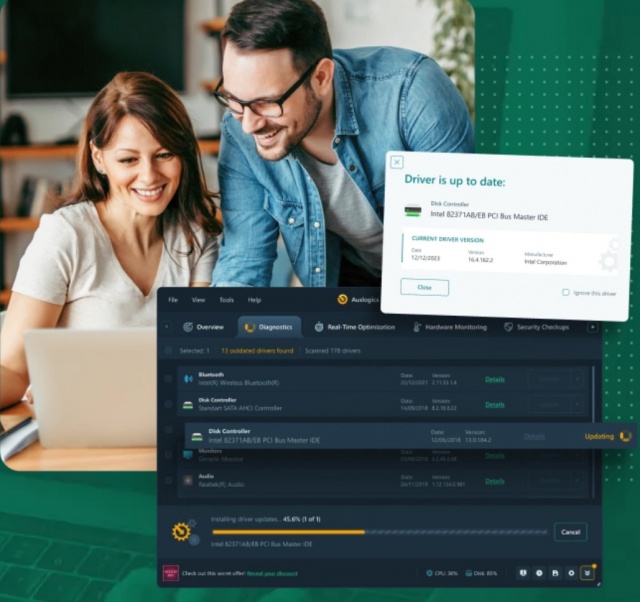Expand dropdown arrow beside SATA controller update
Image resolution: width=640 pixels, height=602 pixels.
point(577,404)
